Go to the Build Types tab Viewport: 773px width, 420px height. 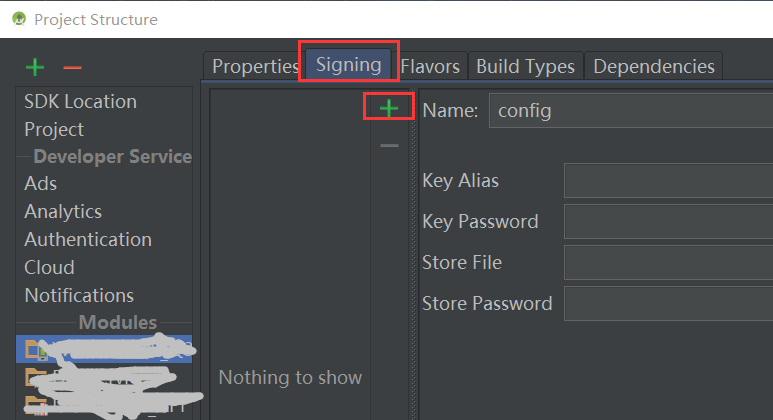pyautogui.click(x=525, y=66)
